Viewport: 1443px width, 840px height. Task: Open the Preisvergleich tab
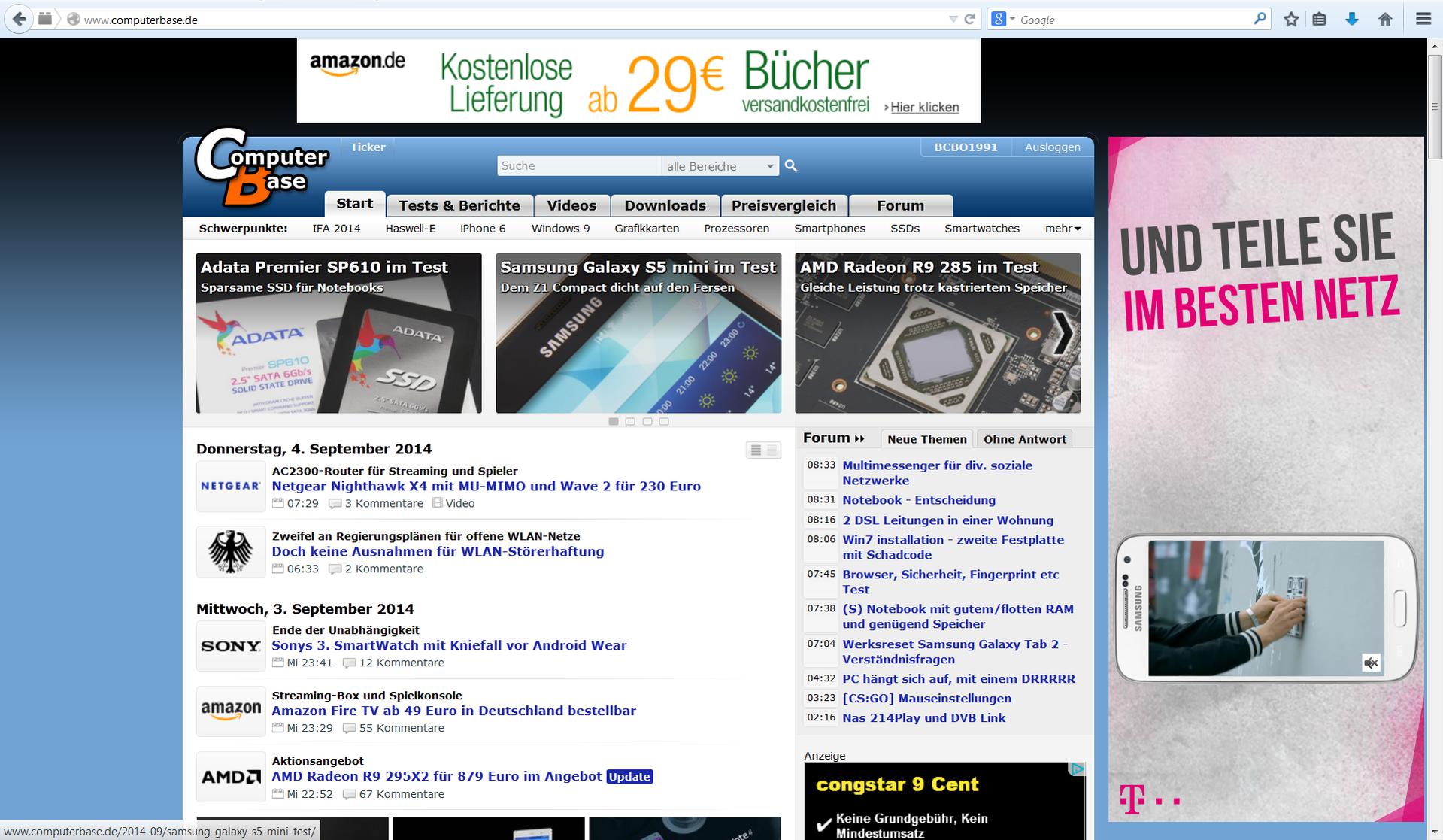pyautogui.click(x=784, y=205)
